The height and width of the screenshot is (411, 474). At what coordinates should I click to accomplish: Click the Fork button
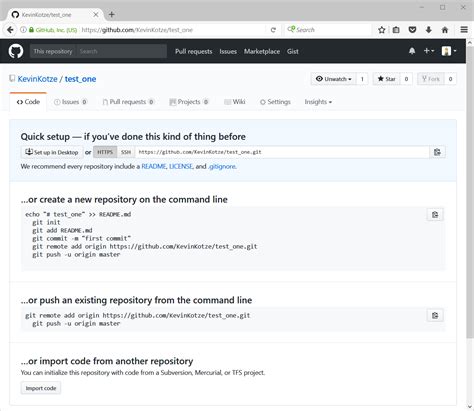tap(431, 79)
